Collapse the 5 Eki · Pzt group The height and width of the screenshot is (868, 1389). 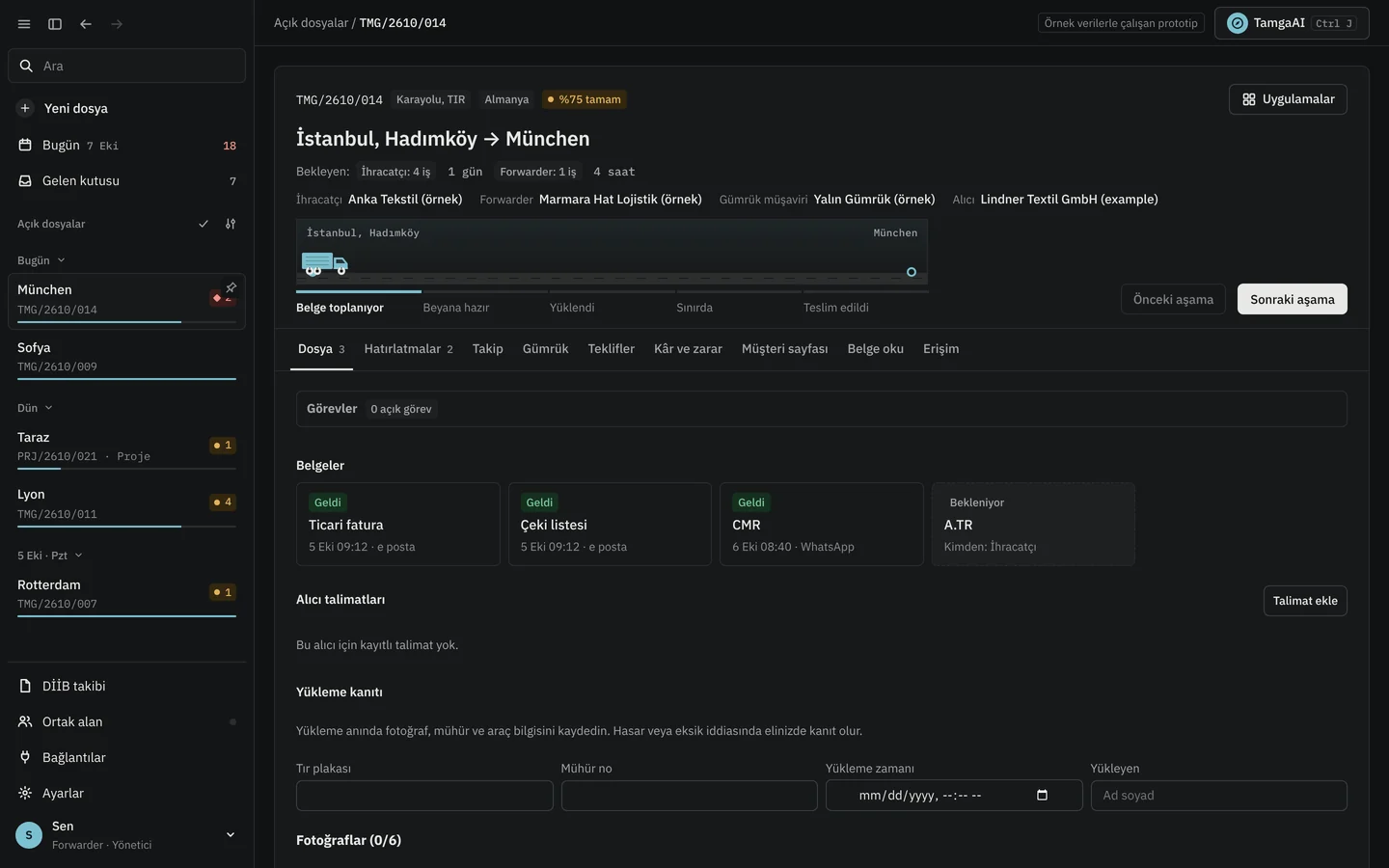pos(50,556)
